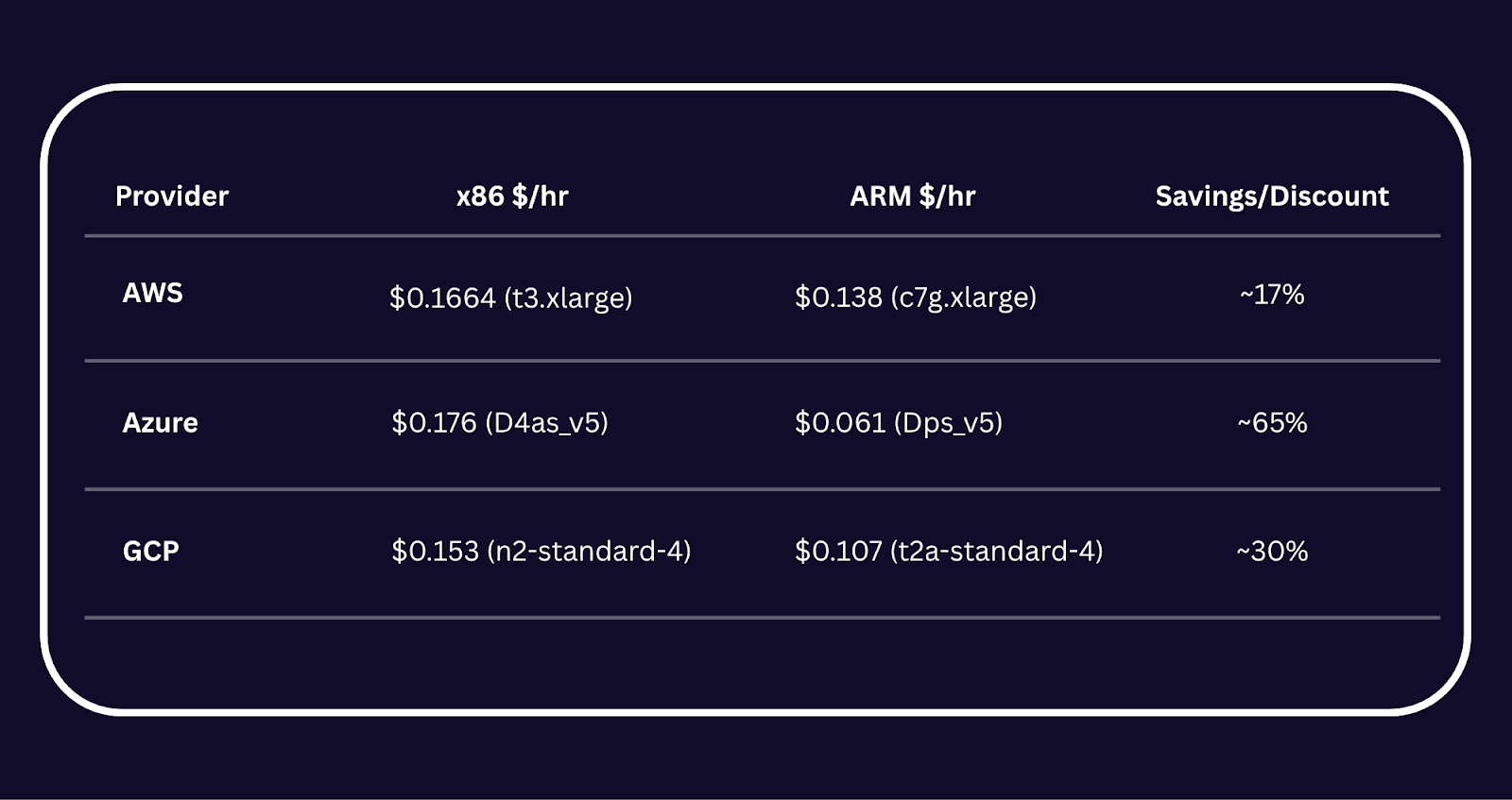Select the ARM $/hr column header
The height and width of the screenshot is (800, 1512).
912,196
